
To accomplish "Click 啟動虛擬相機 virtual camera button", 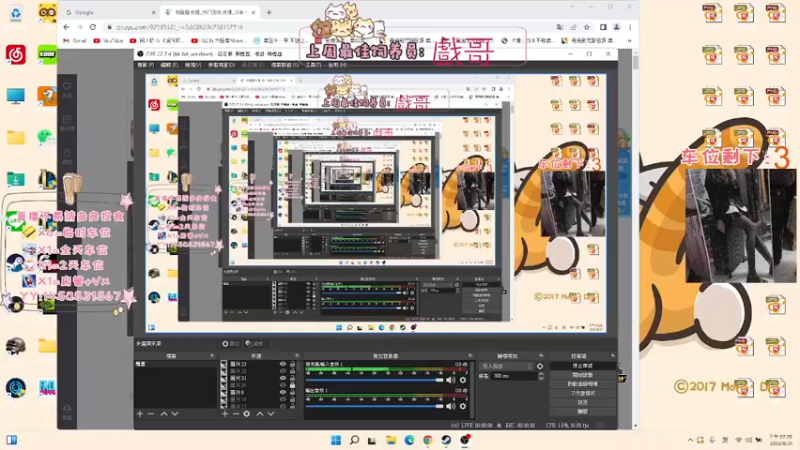I will point(583,384).
